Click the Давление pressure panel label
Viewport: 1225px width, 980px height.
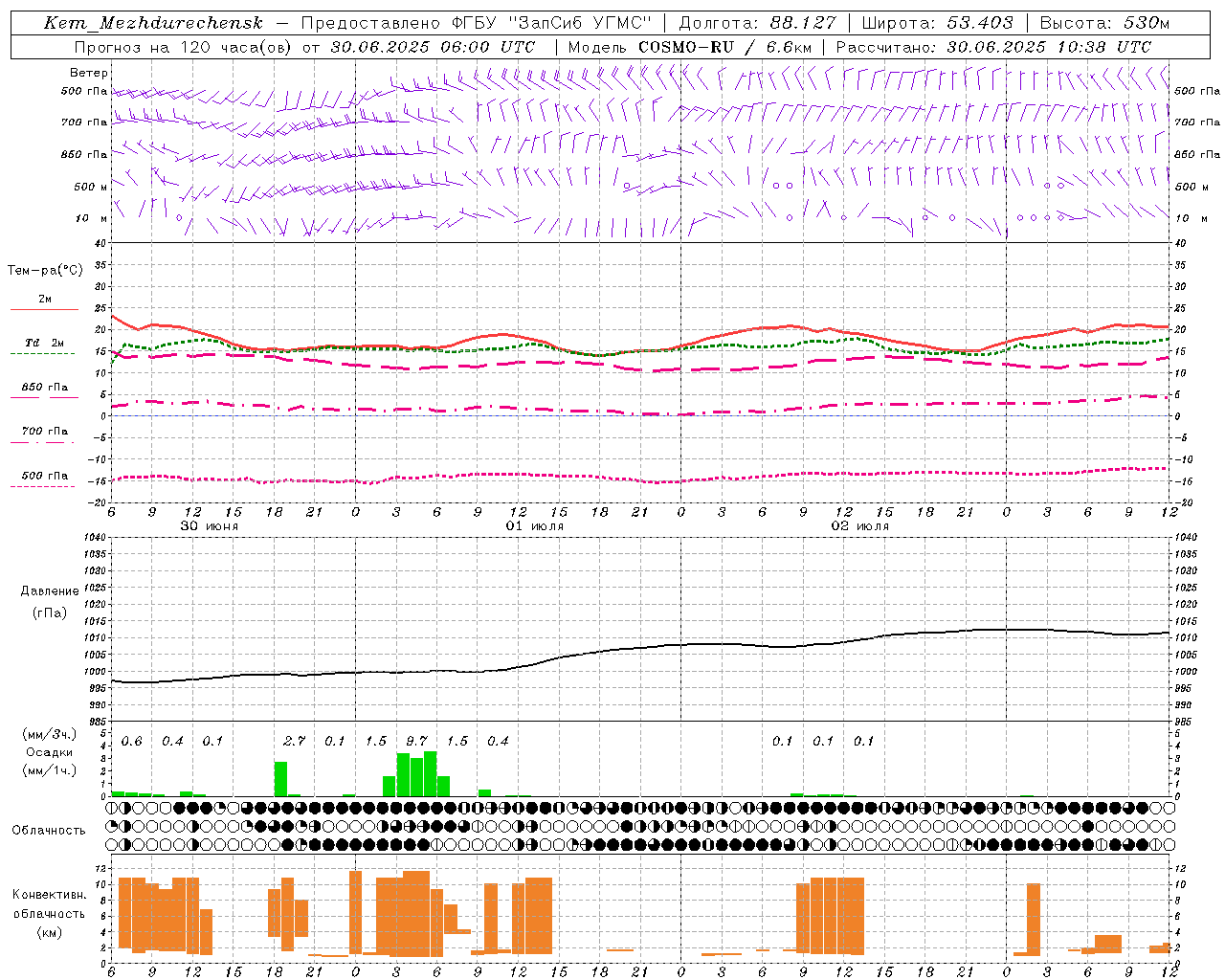click(50, 591)
